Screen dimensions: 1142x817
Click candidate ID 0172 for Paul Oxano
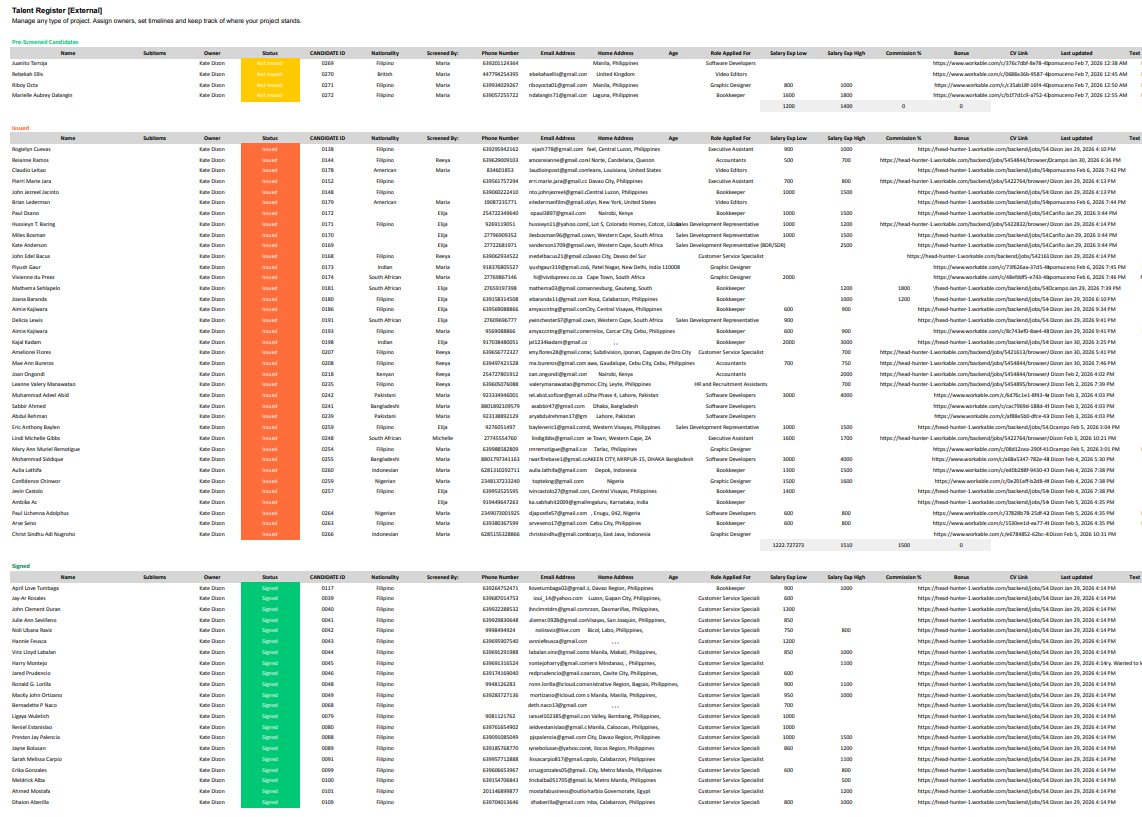pyautogui.click(x=328, y=213)
